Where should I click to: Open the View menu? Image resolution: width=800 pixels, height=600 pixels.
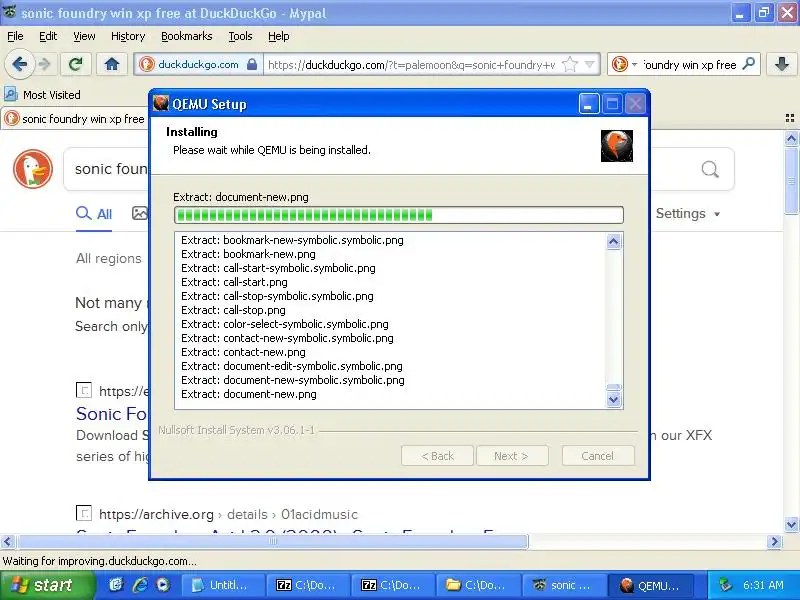(x=84, y=36)
